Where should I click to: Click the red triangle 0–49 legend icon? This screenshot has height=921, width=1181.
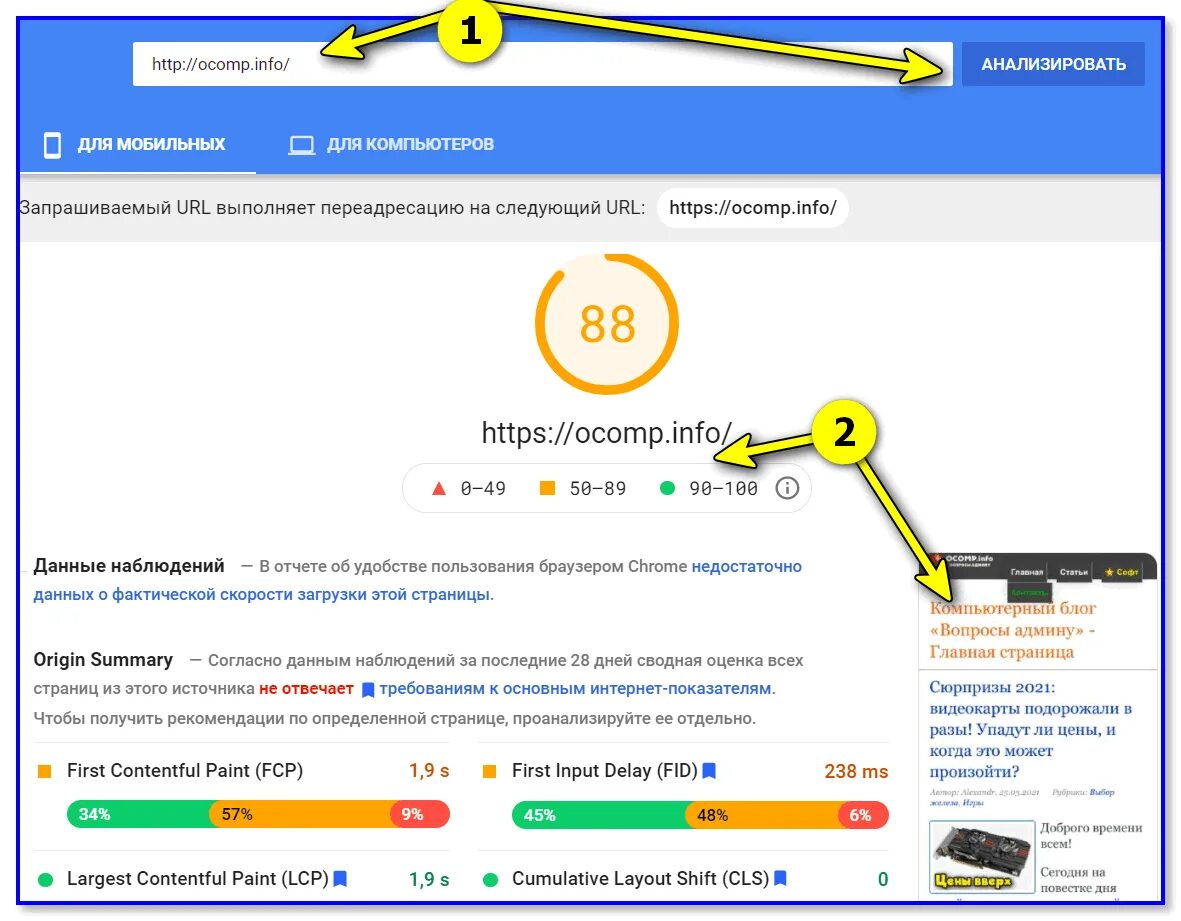[438, 488]
